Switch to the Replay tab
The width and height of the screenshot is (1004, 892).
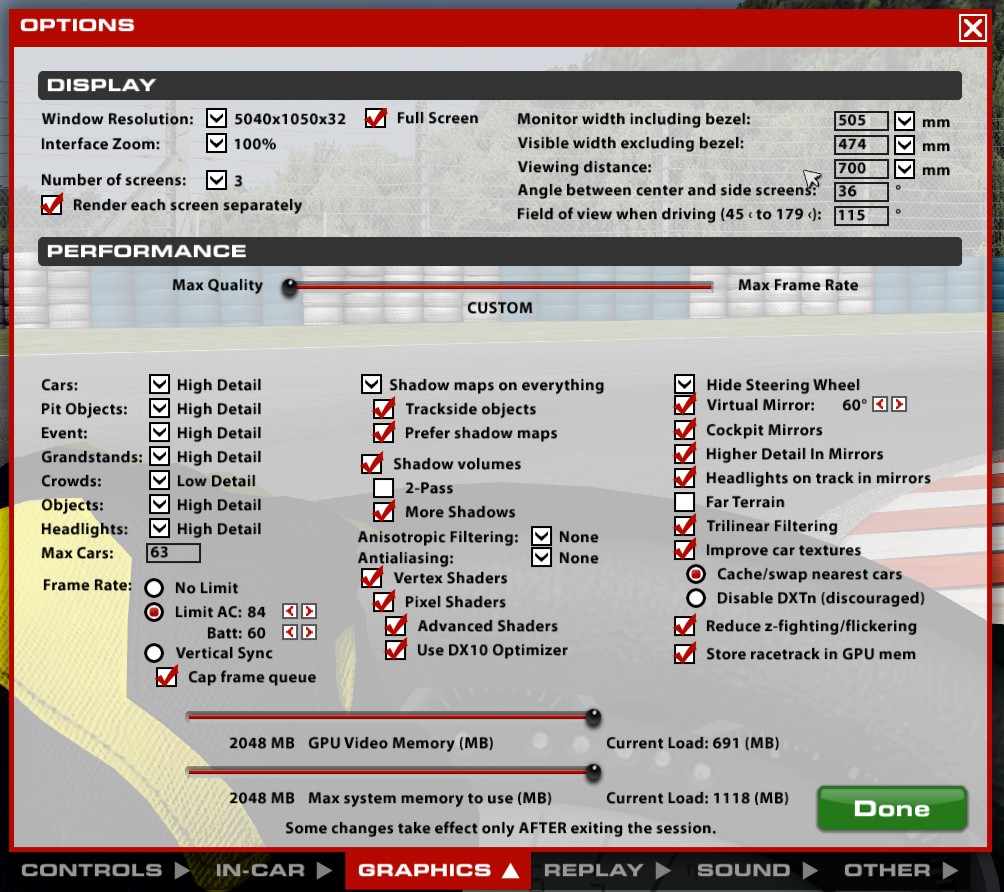607,870
